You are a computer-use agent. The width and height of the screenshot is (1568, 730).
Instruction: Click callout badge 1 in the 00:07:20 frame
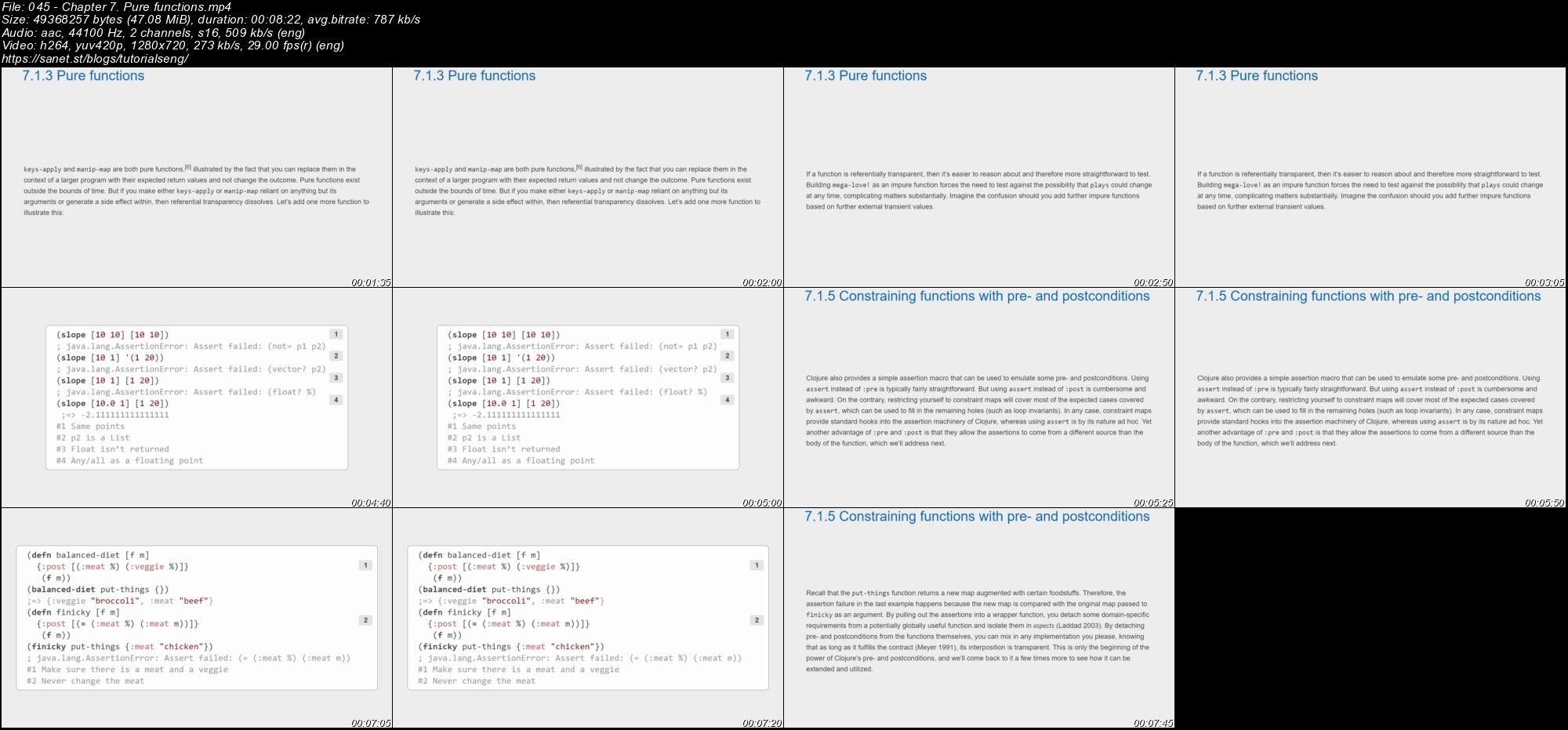coord(757,565)
